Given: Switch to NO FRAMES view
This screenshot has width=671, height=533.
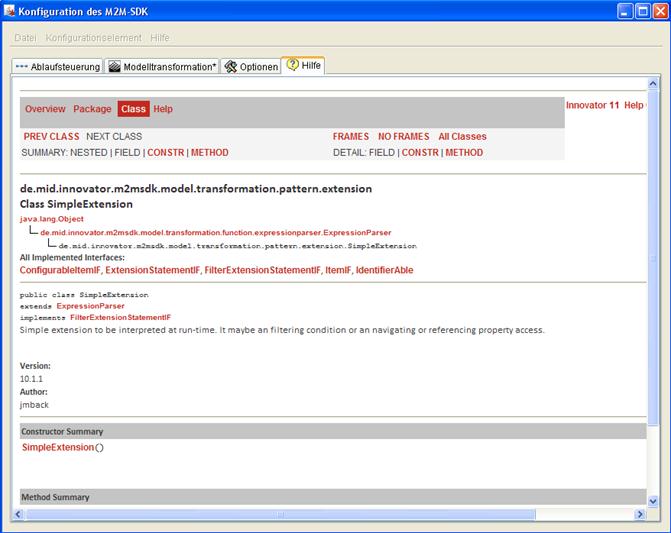Looking at the screenshot, I should [403, 136].
